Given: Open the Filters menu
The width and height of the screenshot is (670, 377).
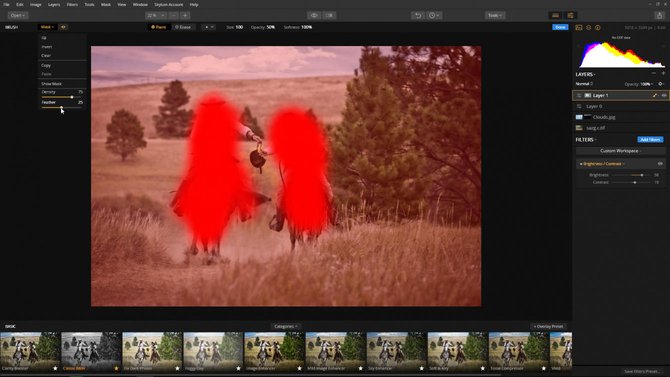Looking at the screenshot, I should point(72,4).
